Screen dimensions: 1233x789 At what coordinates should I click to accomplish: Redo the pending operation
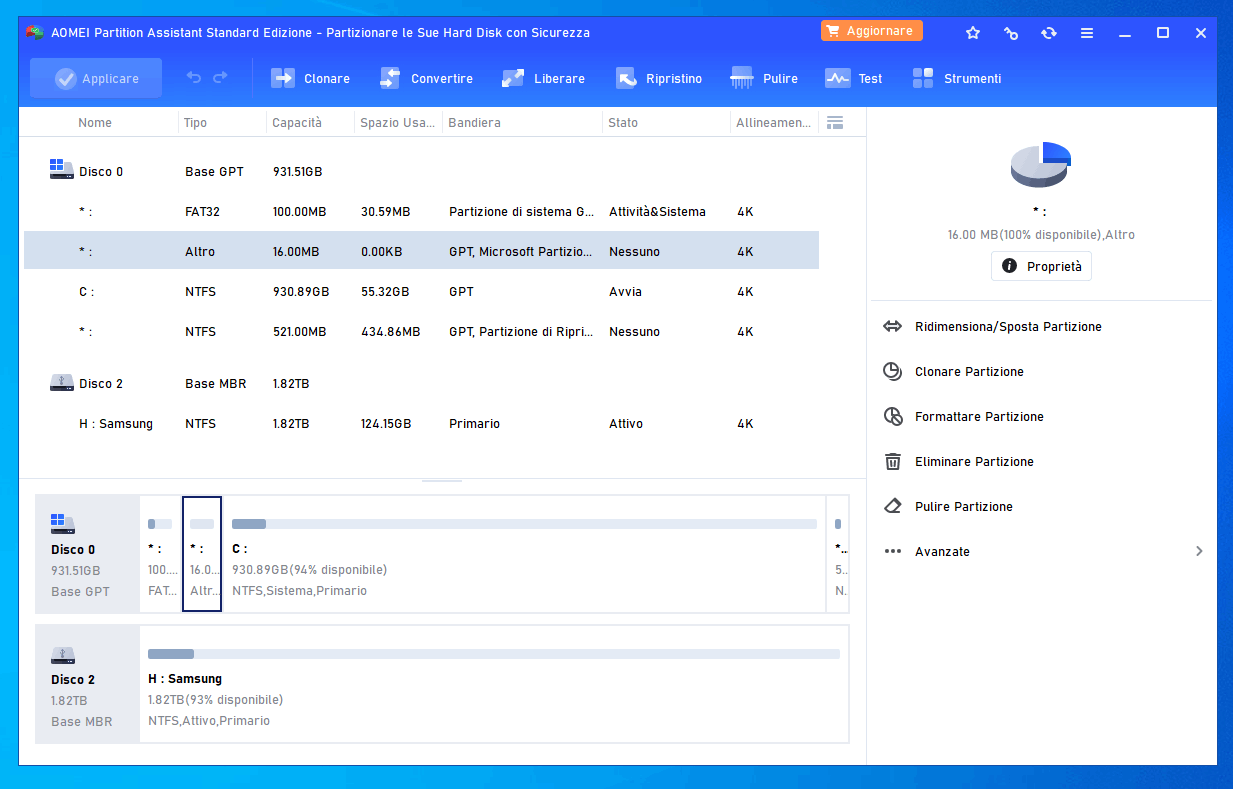(x=221, y=77)
